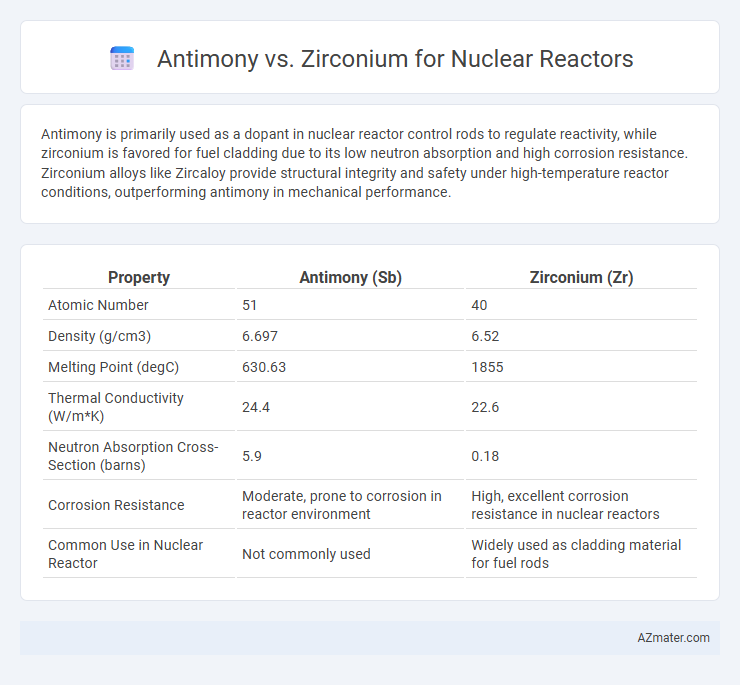740x685 pixels.
Task: Click neutron cross-section value '5.9'
Action: 252,456
